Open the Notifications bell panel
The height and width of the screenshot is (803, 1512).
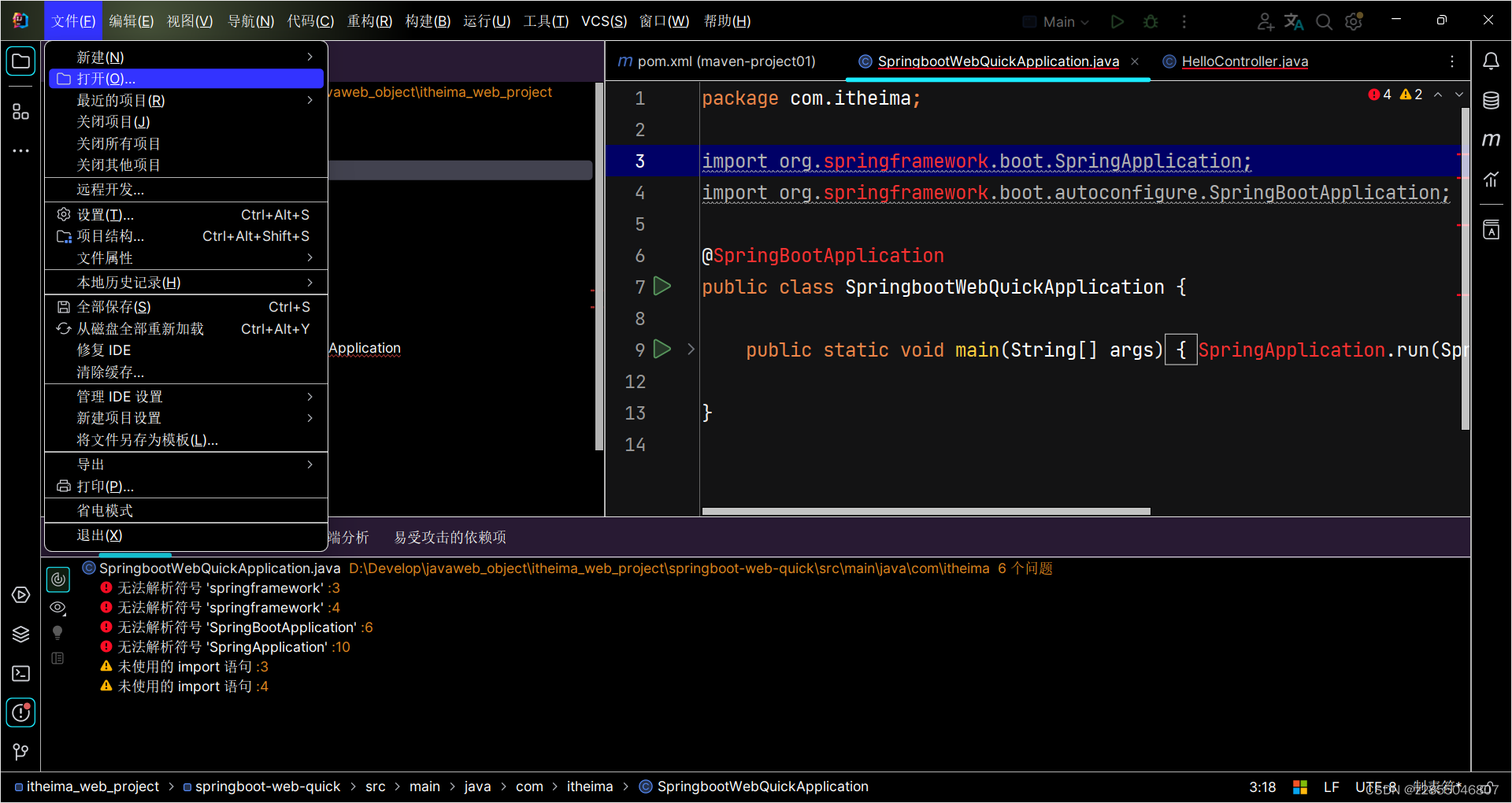click(1492, 61)
